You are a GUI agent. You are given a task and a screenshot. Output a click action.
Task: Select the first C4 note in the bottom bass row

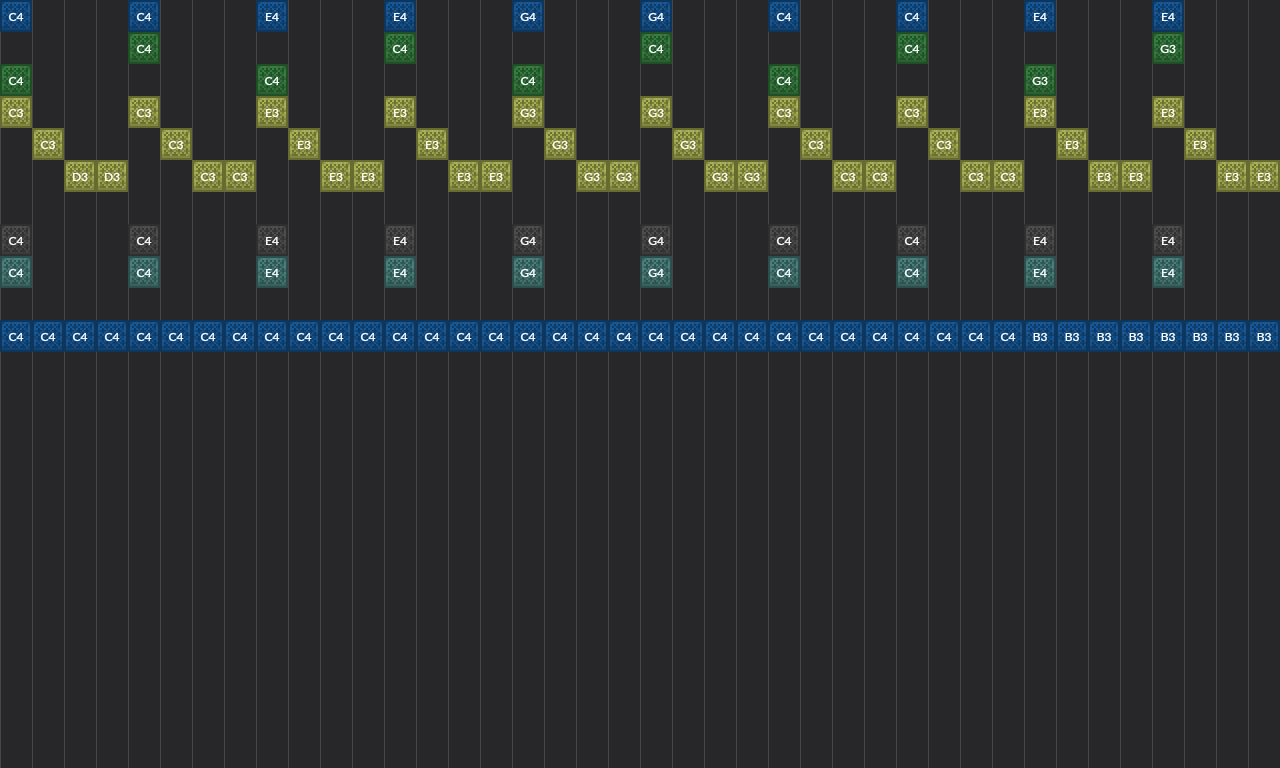click(16, 336)
